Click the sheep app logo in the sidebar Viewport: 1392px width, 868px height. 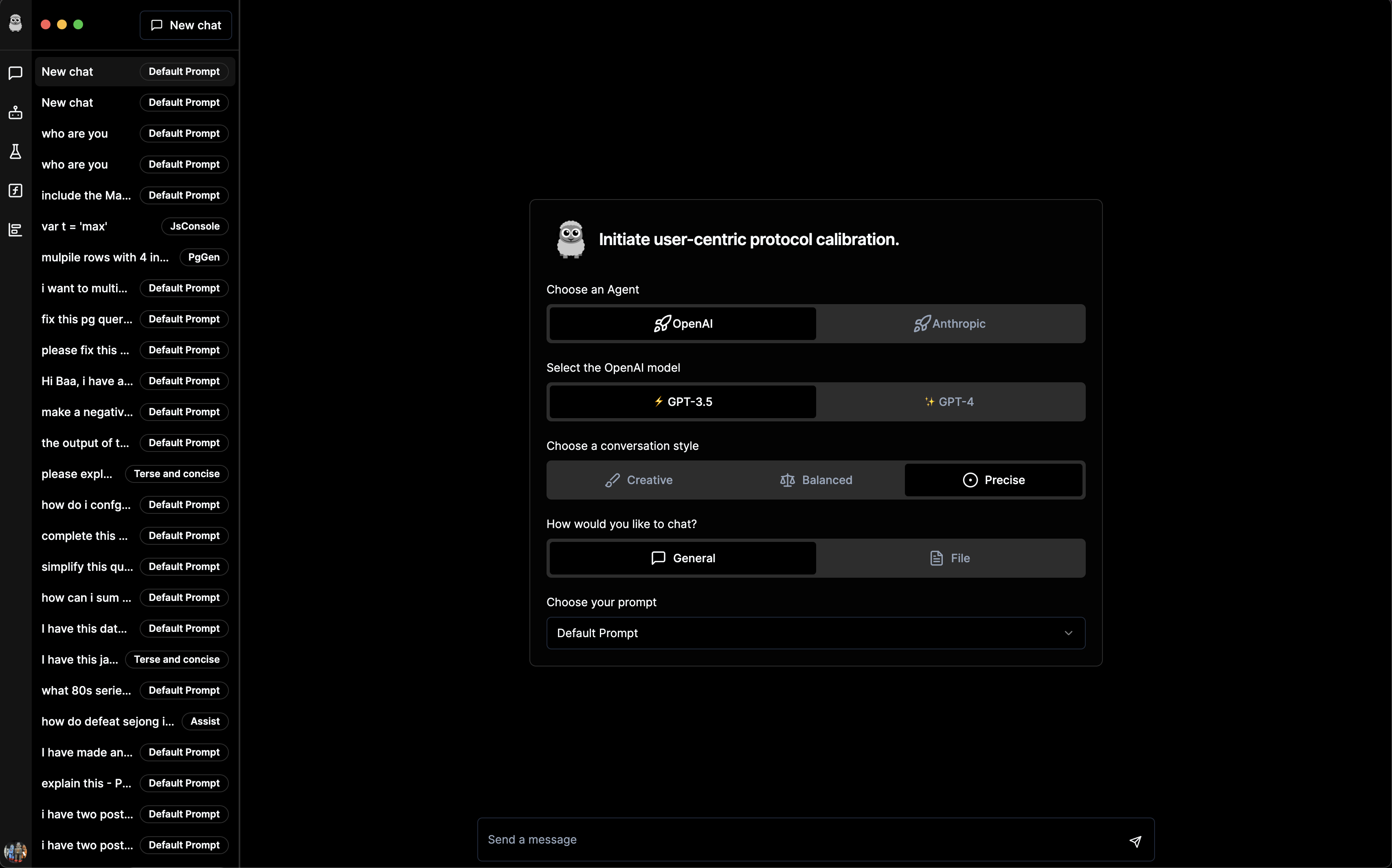[15, 23]
